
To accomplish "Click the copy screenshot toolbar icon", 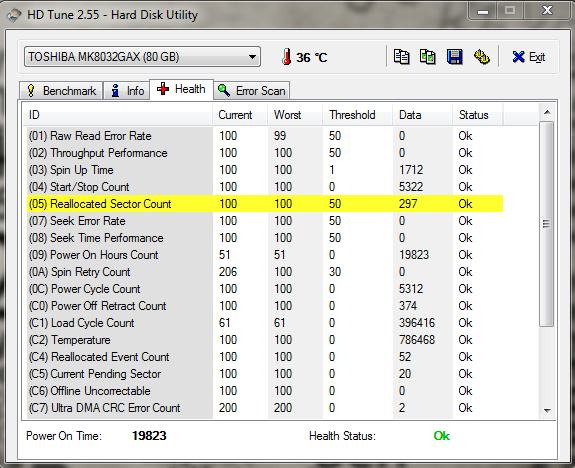I will tap(428, 57).
